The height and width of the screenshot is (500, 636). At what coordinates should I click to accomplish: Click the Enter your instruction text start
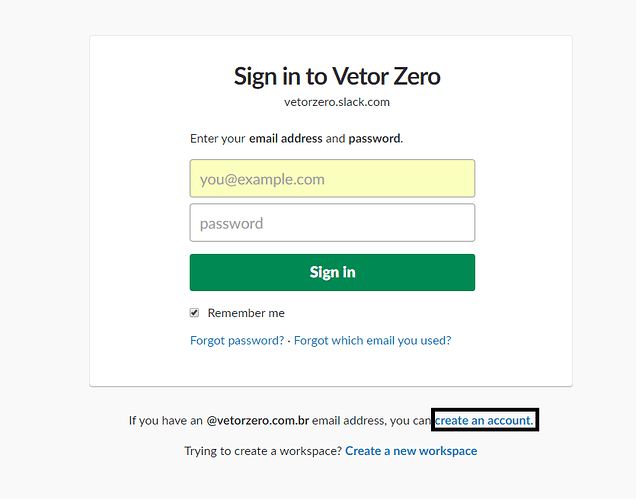pyautogui.click(x=218, y=138)
